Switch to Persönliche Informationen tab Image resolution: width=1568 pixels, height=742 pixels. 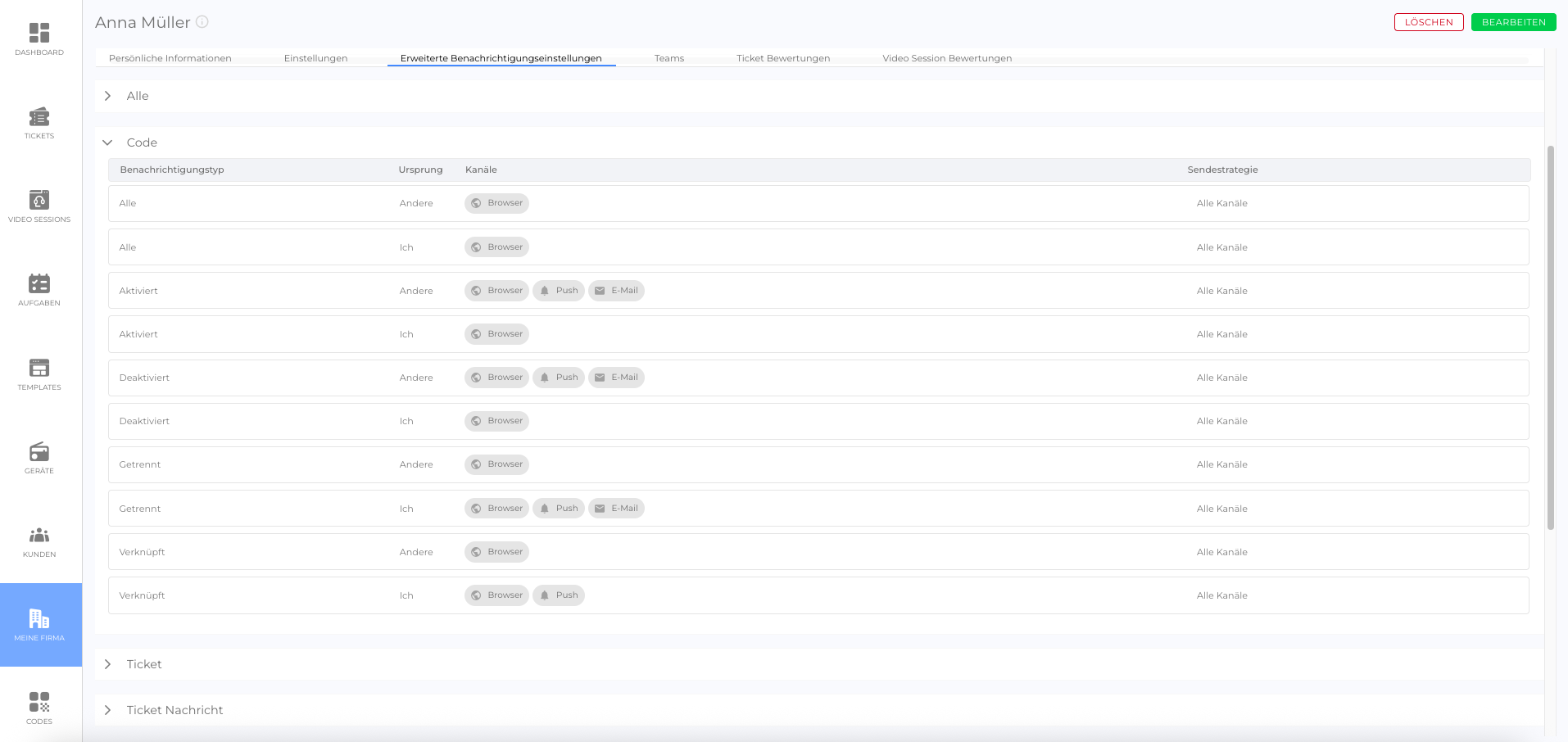click(170, 58)
